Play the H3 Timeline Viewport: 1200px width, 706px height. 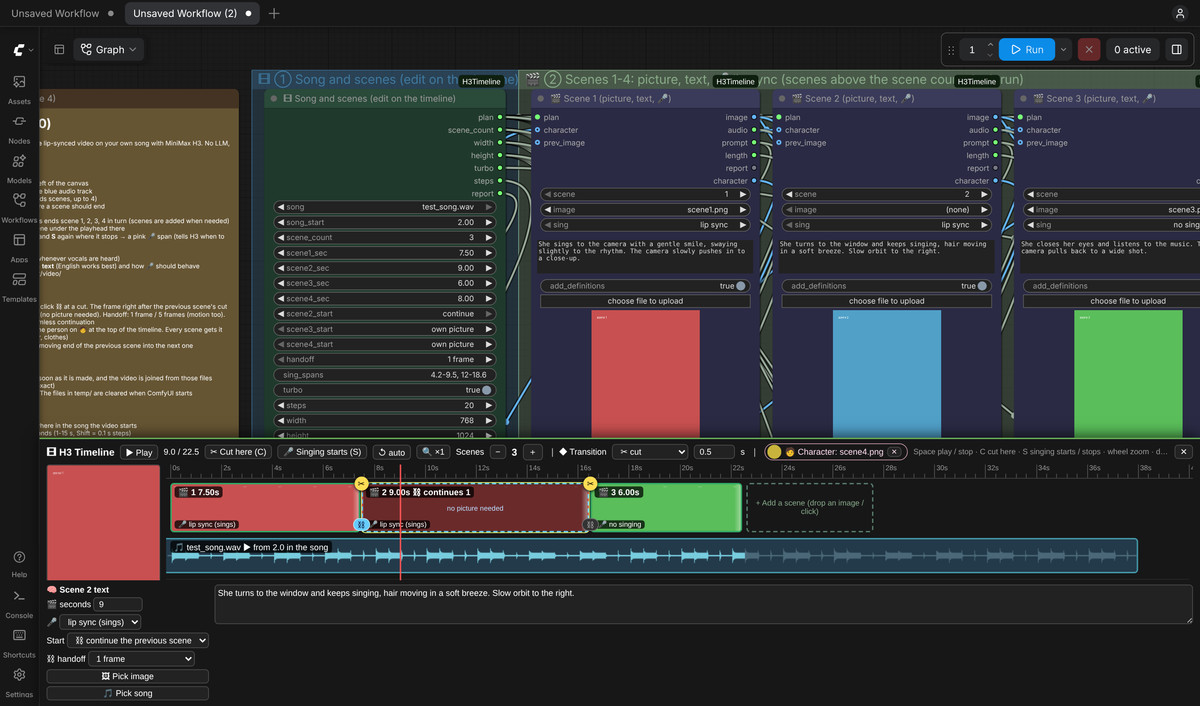139,452
